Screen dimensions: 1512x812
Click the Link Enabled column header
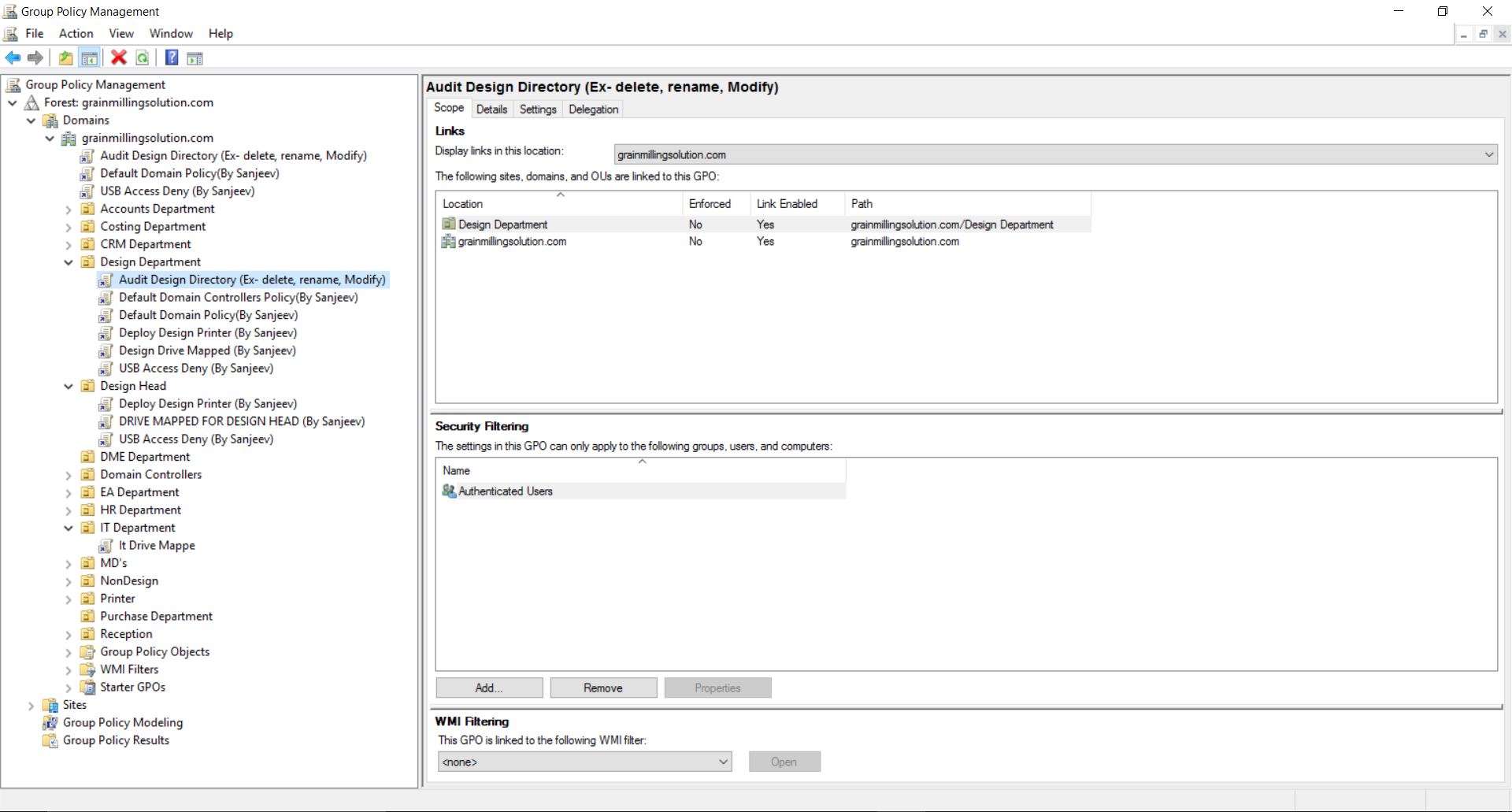tap(797, 203)
